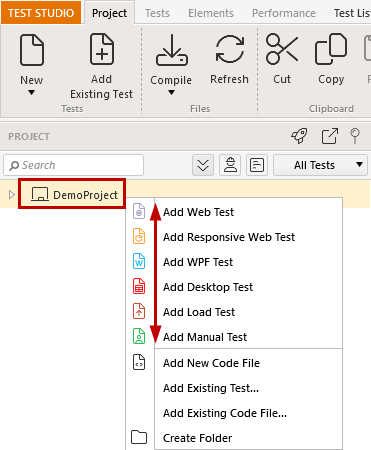Click the New test ribbon icon

32,50
